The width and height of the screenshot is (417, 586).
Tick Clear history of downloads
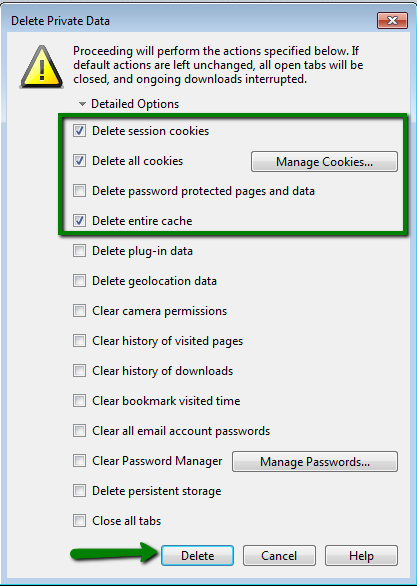79,371
